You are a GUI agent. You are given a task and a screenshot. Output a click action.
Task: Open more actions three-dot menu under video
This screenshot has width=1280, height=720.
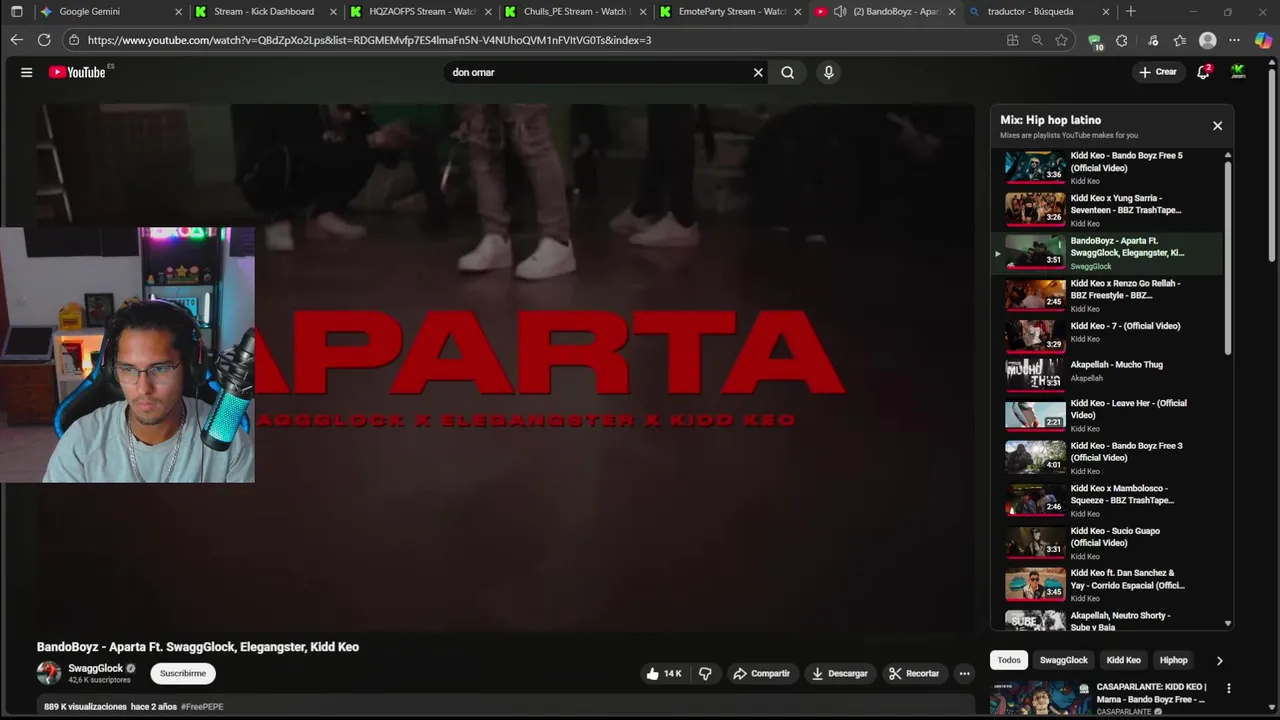click(964, 673)
